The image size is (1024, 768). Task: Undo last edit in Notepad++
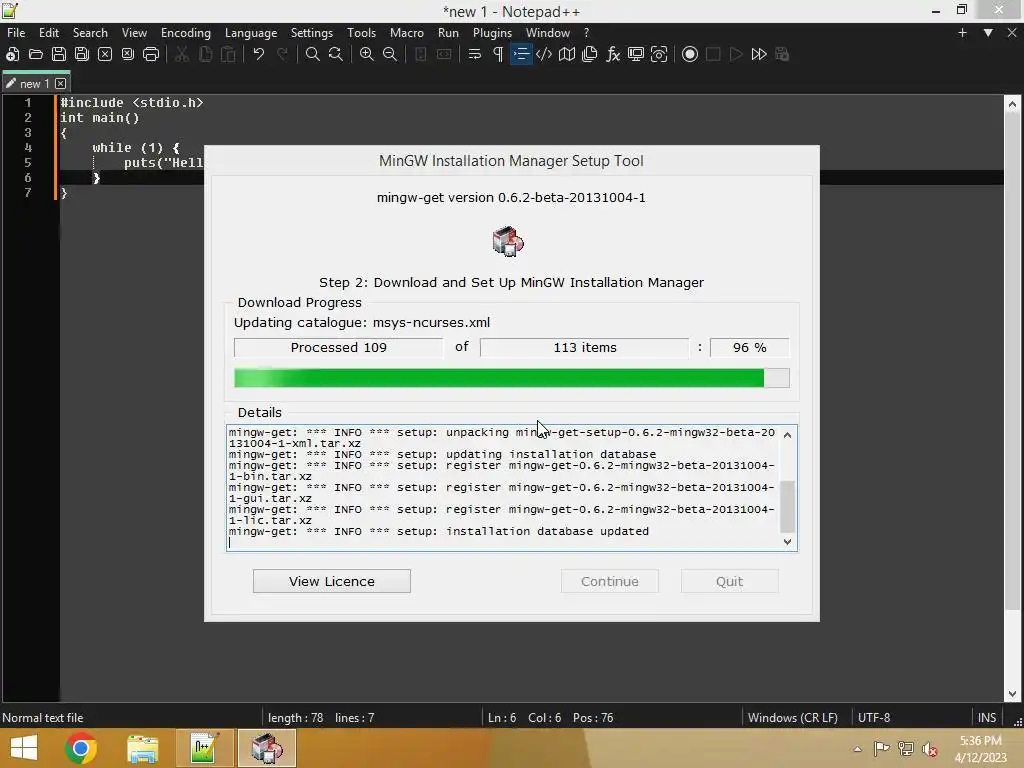259,54
